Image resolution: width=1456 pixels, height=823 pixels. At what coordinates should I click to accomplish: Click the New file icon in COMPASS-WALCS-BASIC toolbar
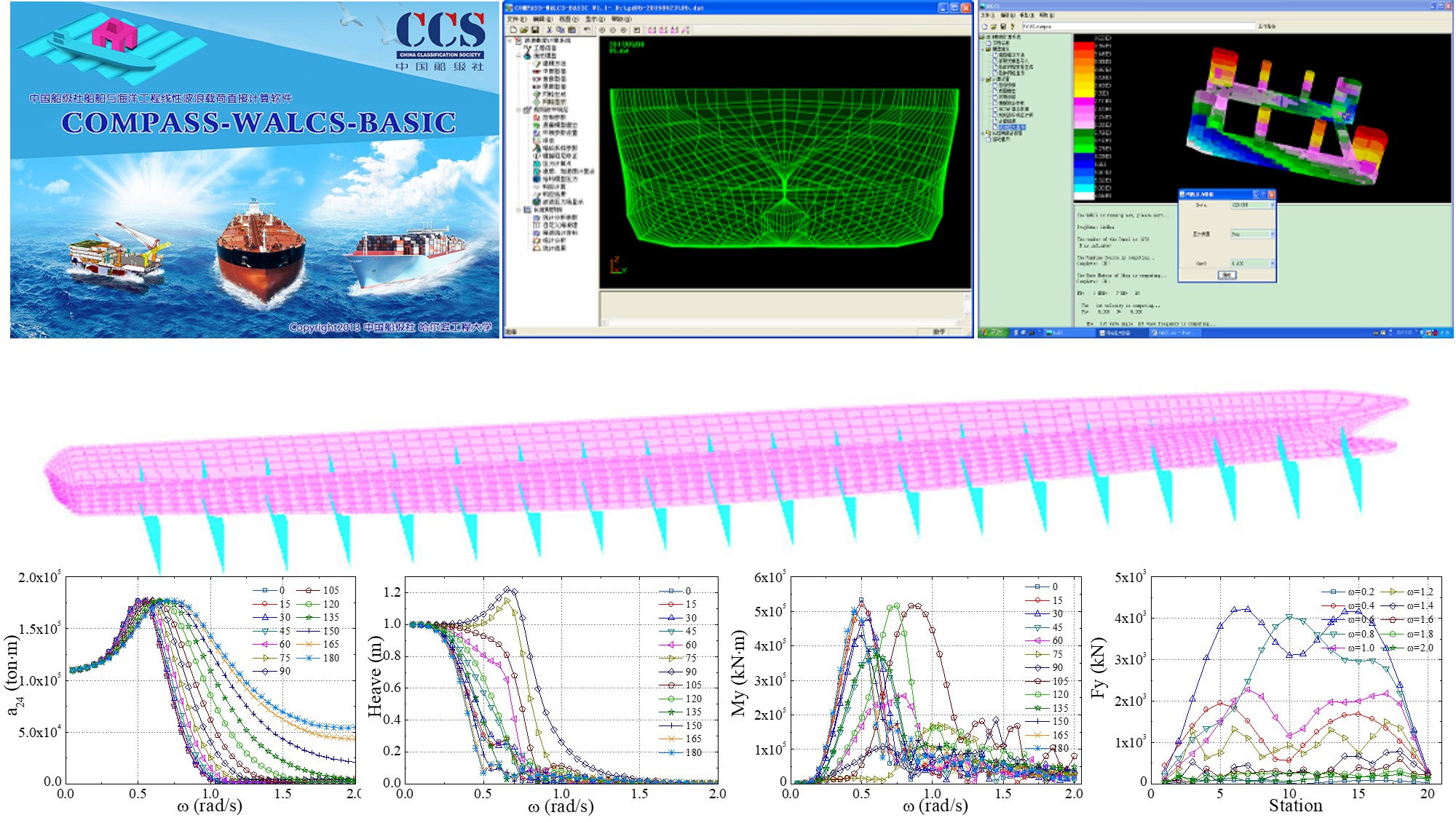[x=513, y=30]
